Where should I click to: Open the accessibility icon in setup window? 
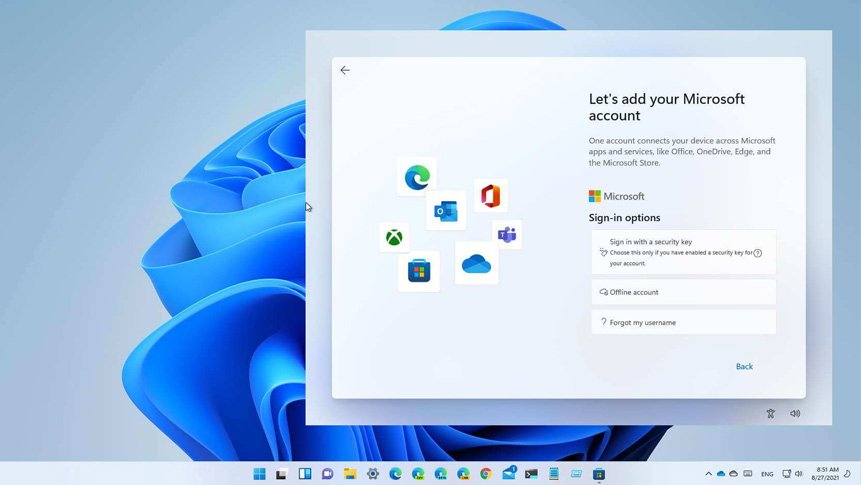coord(770,414)
